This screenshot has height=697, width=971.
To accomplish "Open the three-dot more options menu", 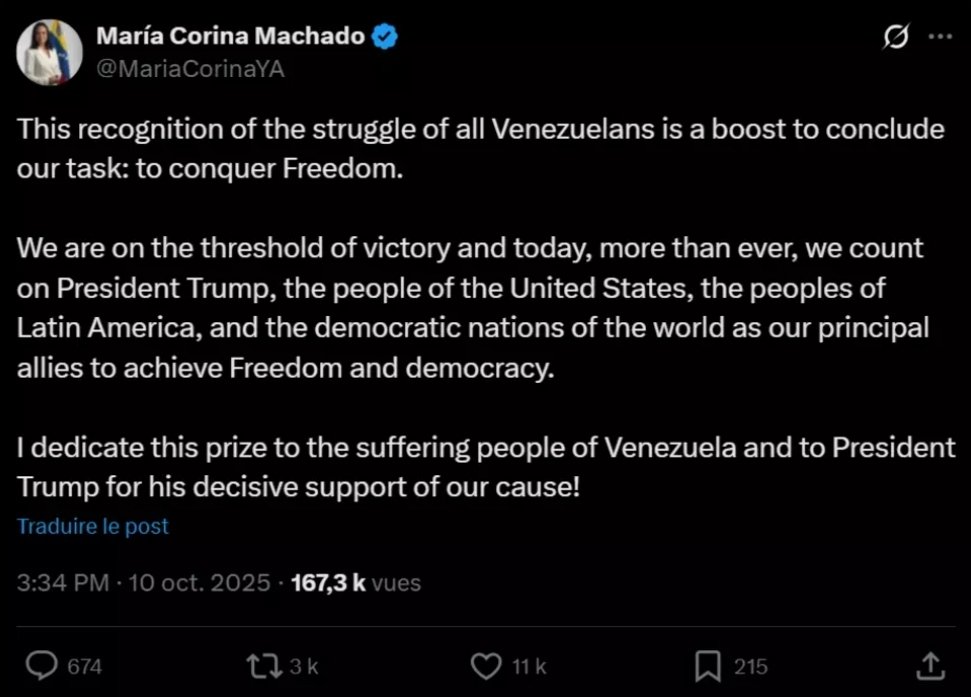I will 940,36.
